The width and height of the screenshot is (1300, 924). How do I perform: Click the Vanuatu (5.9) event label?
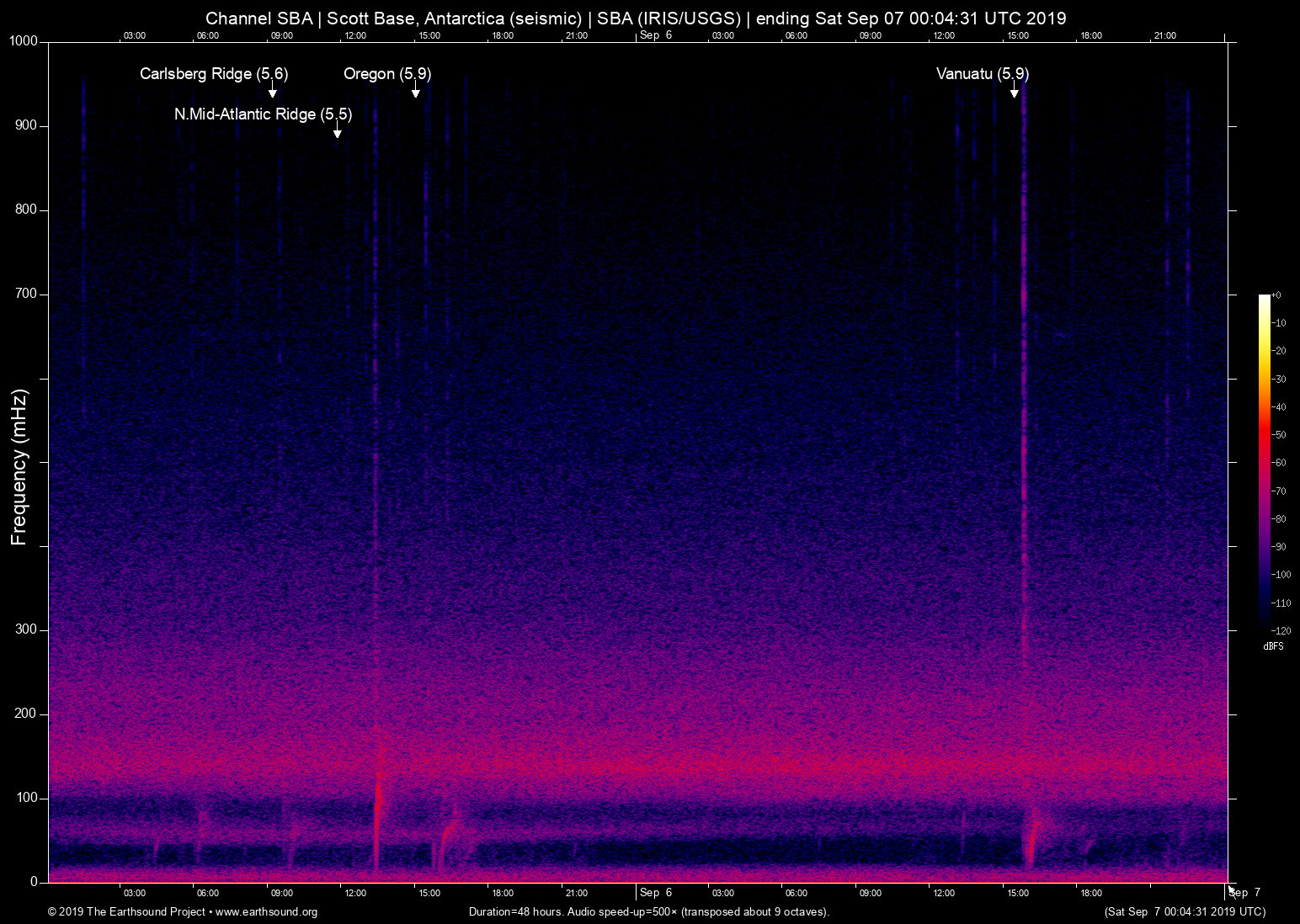coord(982,74)
